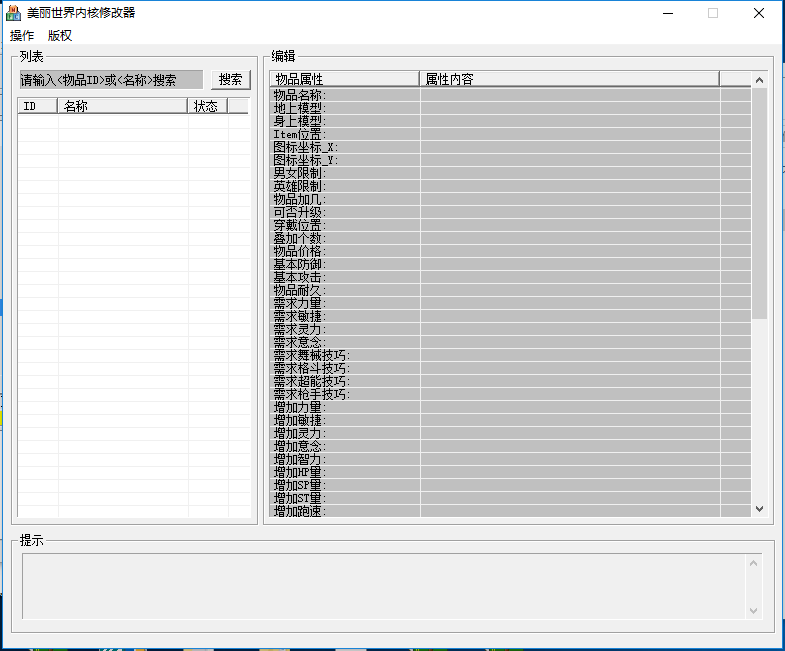Click the 物品属性 column header
The width and height of the screenshot is (785, 651).
(344, 79)
